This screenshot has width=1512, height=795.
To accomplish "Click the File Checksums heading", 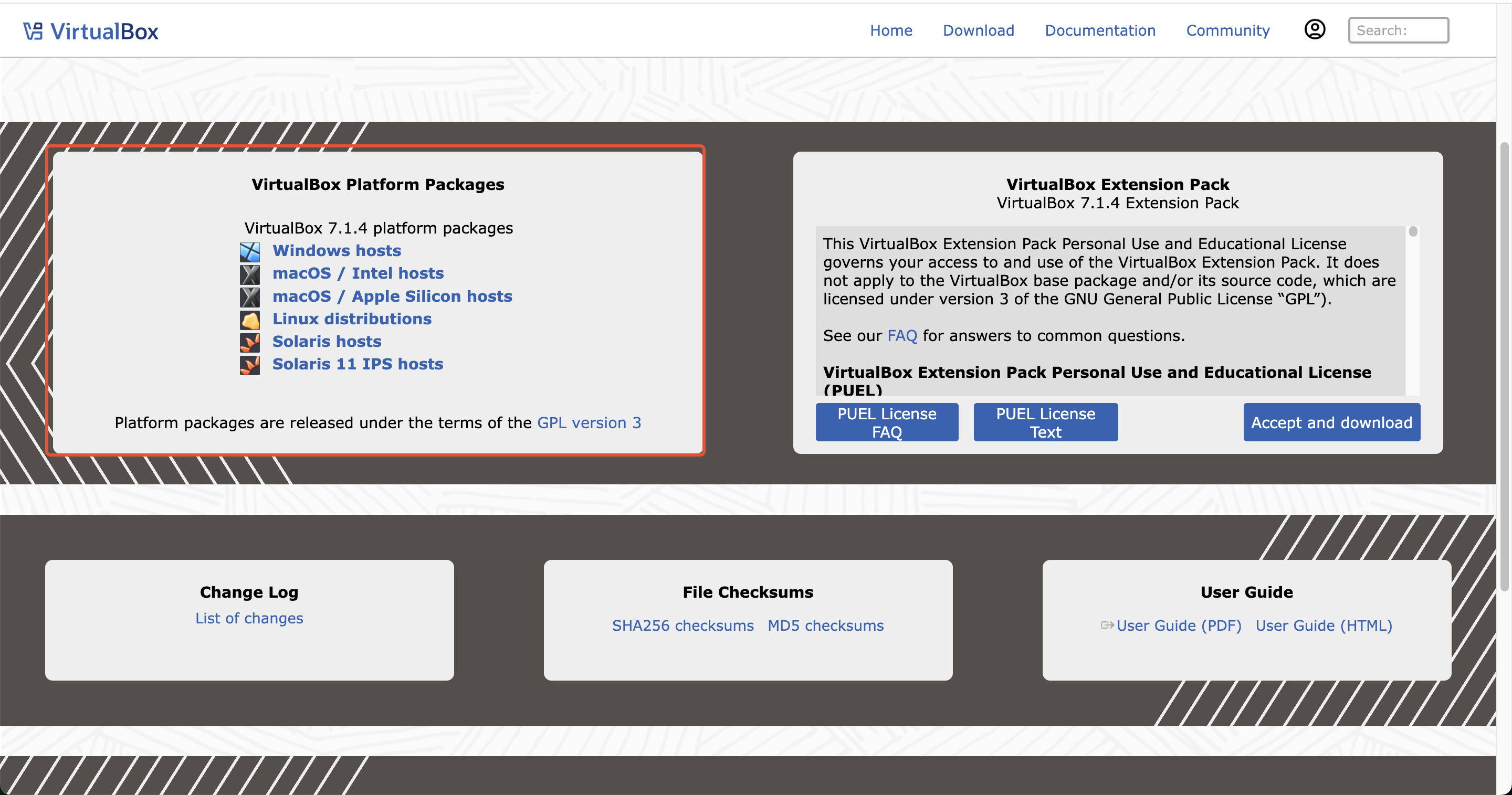I will [748, 592].
